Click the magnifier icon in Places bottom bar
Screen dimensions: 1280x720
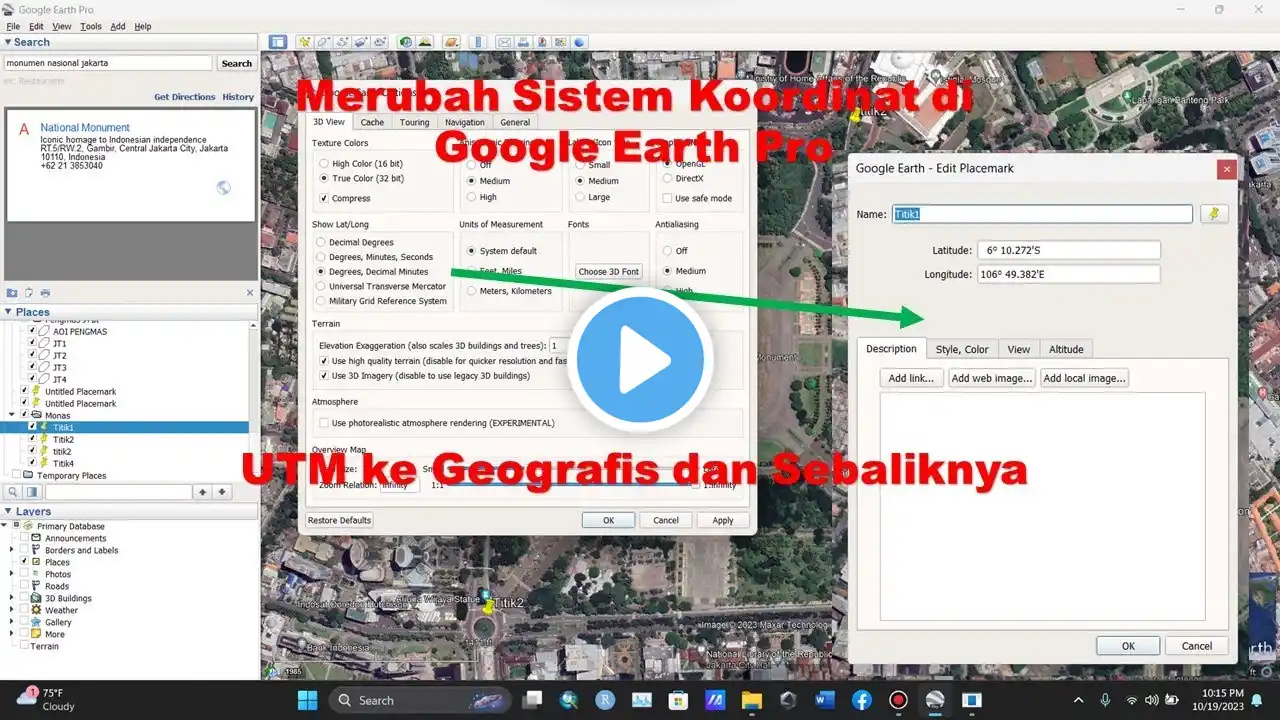pyautogui.click(x=13, y=492)
